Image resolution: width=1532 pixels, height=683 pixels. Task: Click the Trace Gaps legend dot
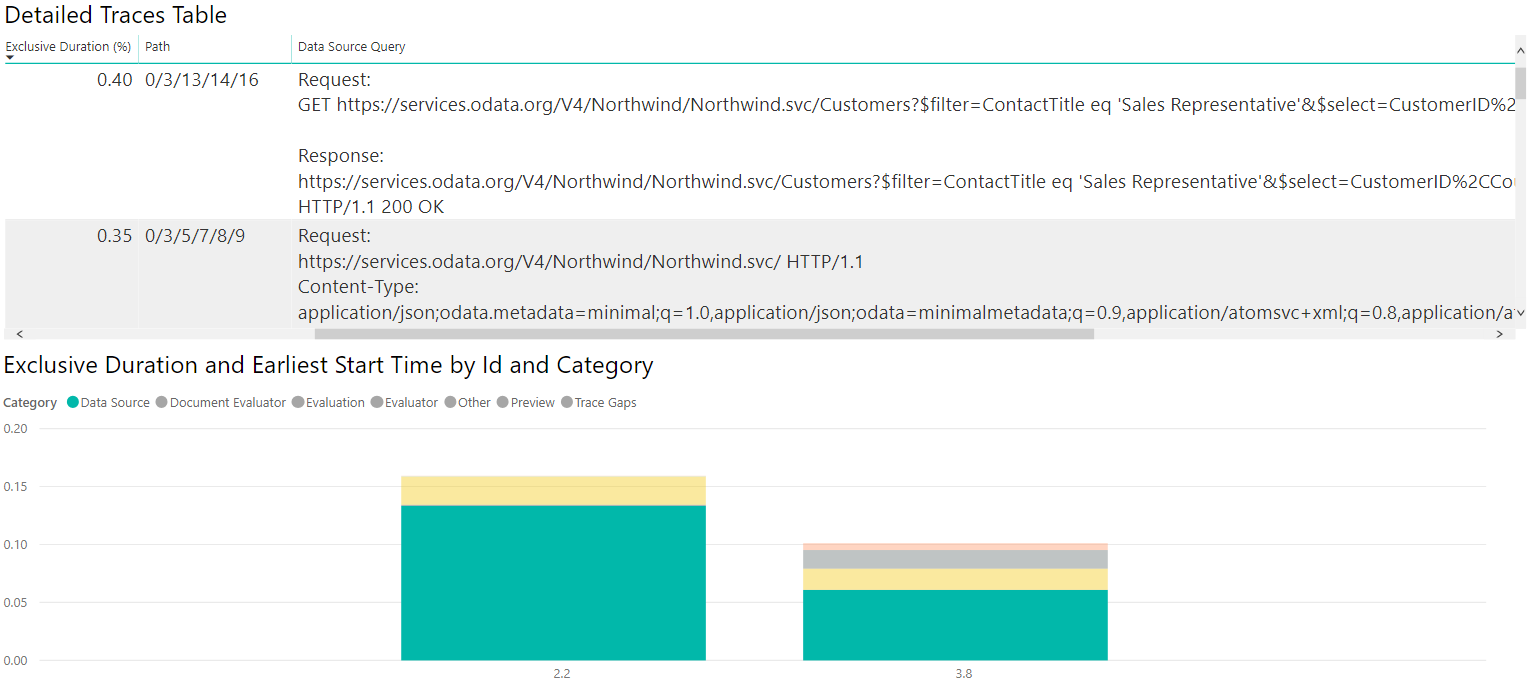[566, 403]
